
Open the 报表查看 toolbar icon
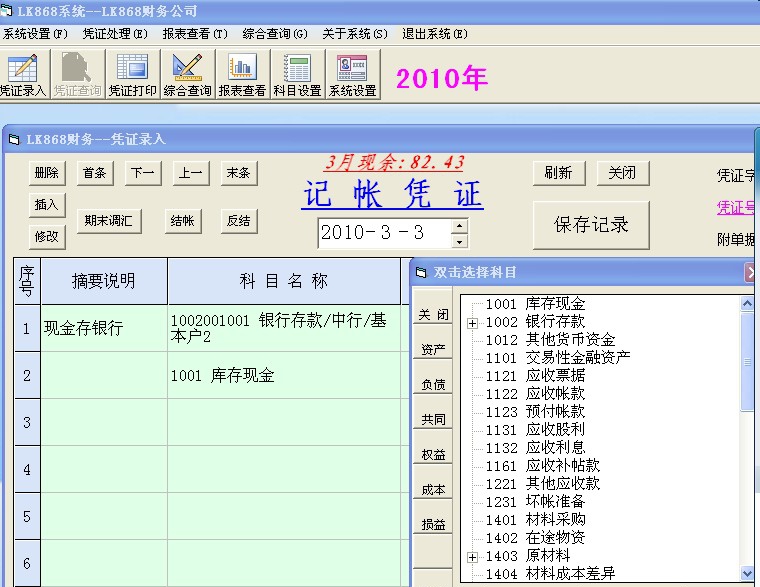(x=242, y=75)
